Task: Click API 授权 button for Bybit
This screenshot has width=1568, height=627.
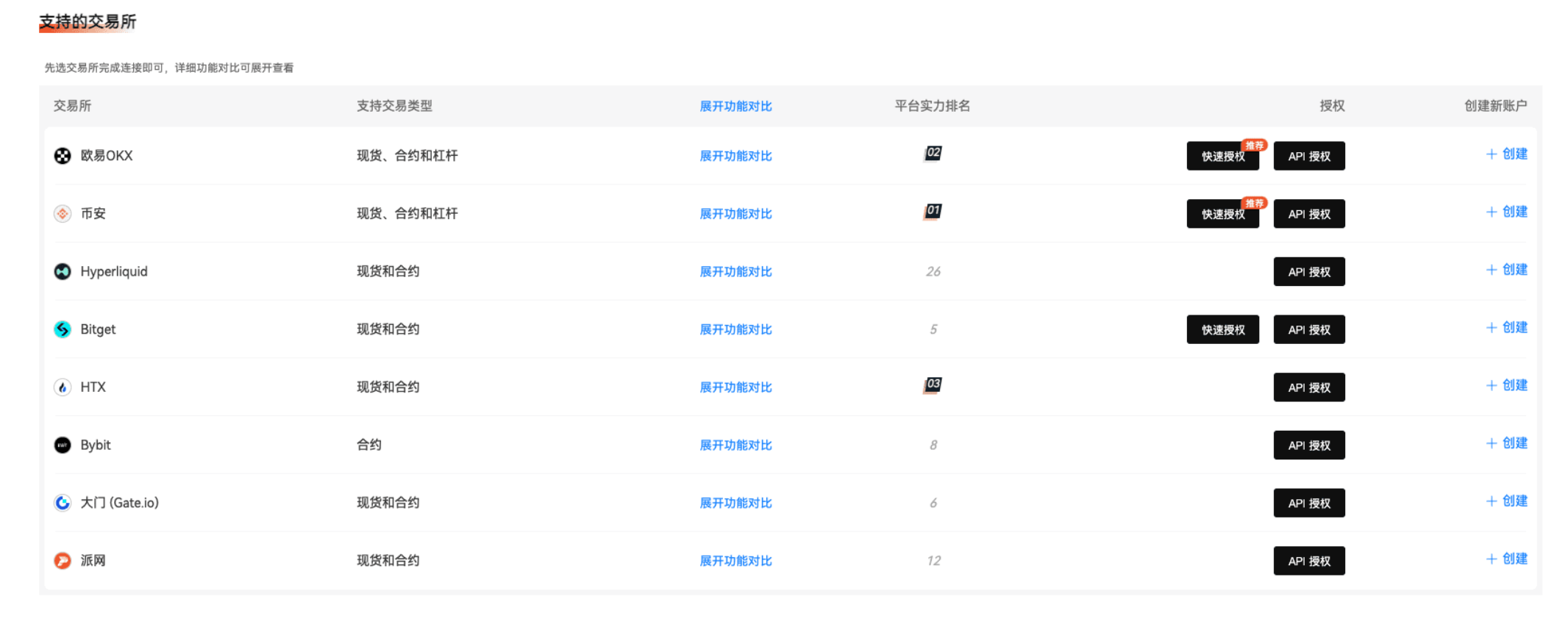Action: tap(1309, 445)
